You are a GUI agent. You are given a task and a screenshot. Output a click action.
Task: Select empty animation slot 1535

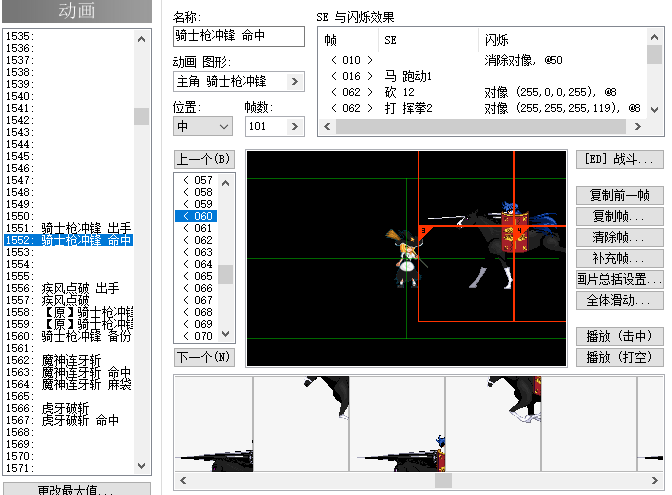coord(69,36)
